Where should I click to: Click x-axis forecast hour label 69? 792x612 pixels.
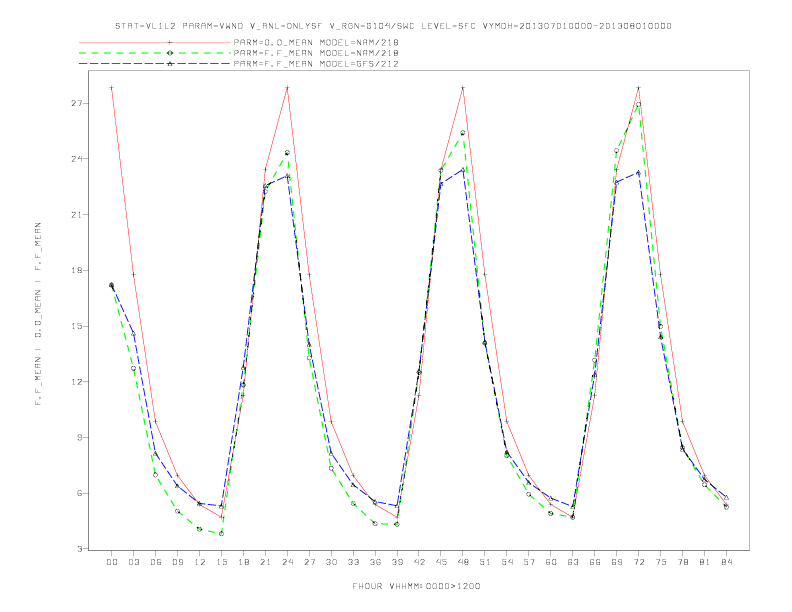point(617,562)
